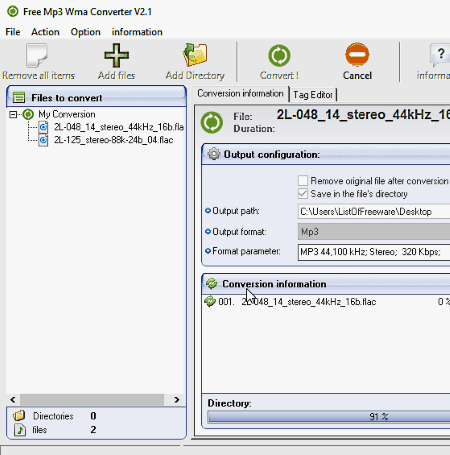The image size is (450, 455).
Task: Select the My Conversion tree label
Action: [x=67, y=114]
